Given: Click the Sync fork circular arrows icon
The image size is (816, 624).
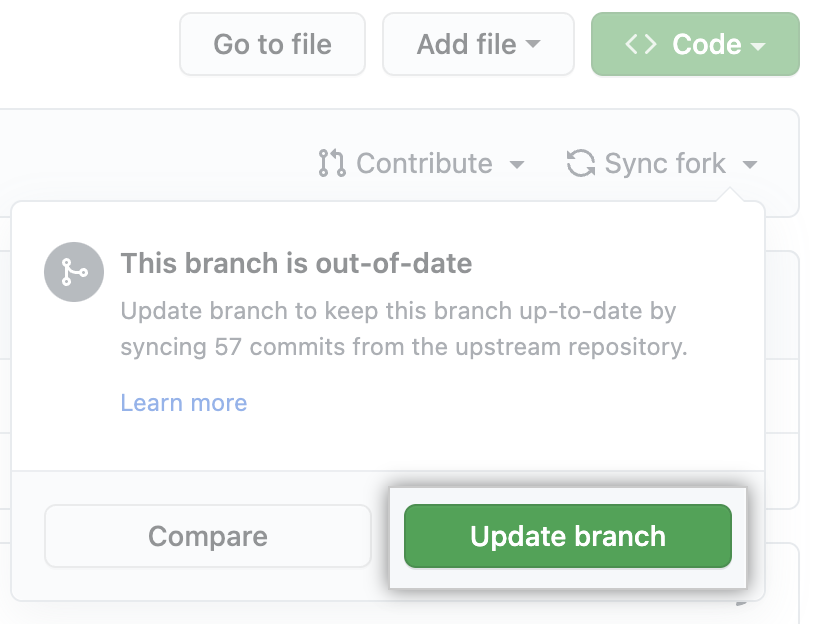Looking at the screenshot, I should point(581,163).
